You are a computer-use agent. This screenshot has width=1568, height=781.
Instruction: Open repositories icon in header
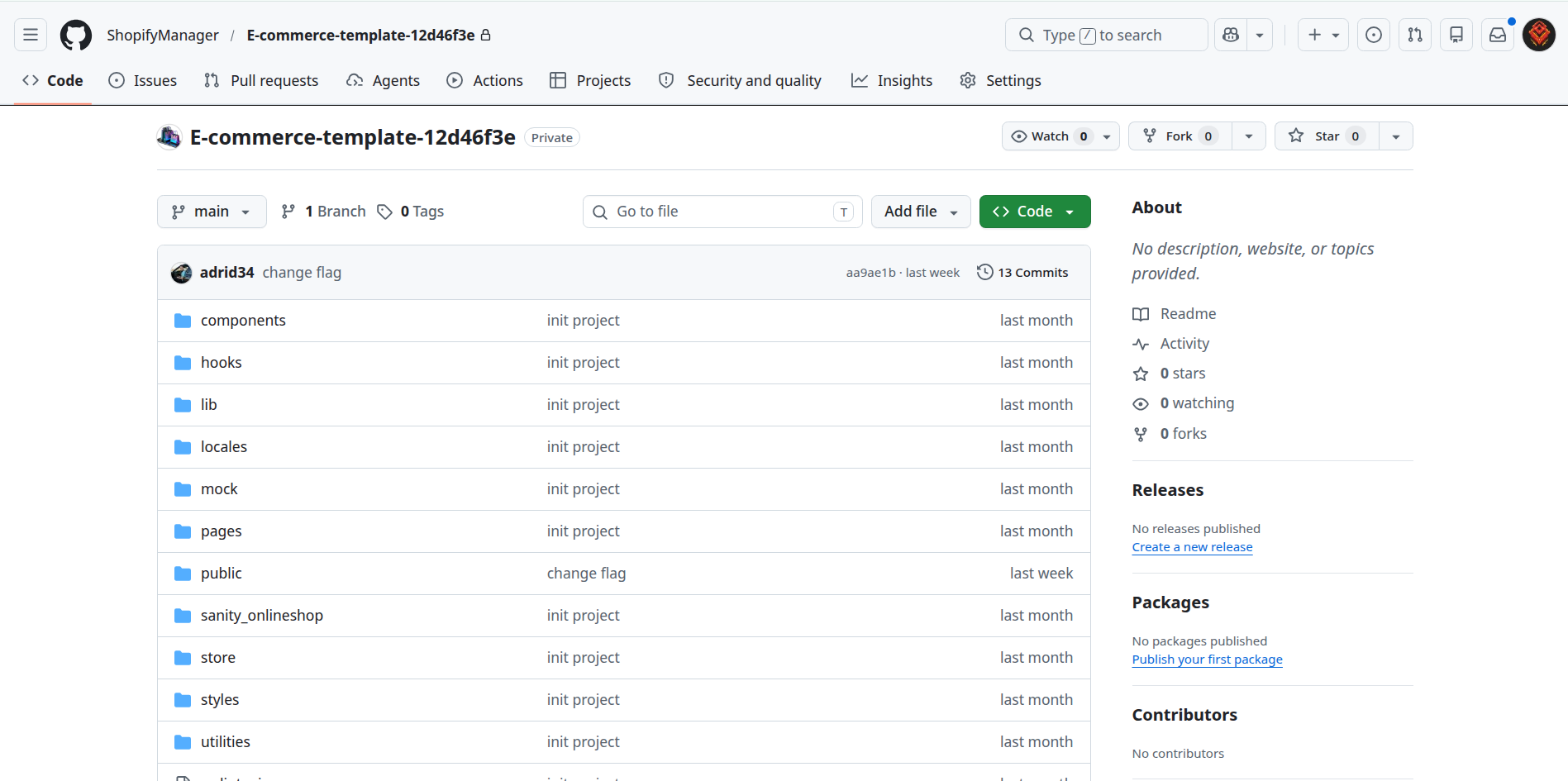1456,35
